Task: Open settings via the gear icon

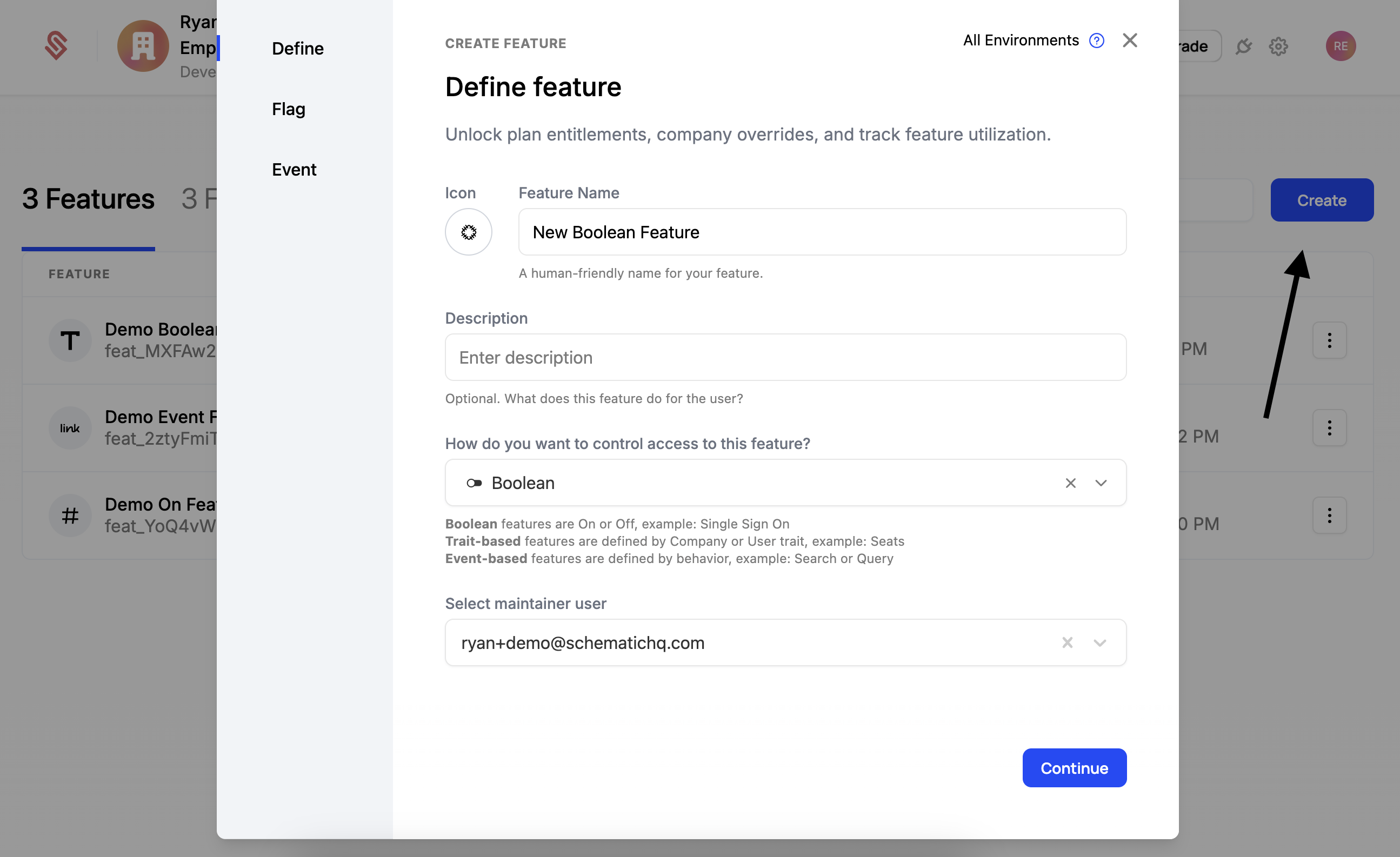Action: (1278, 46)
